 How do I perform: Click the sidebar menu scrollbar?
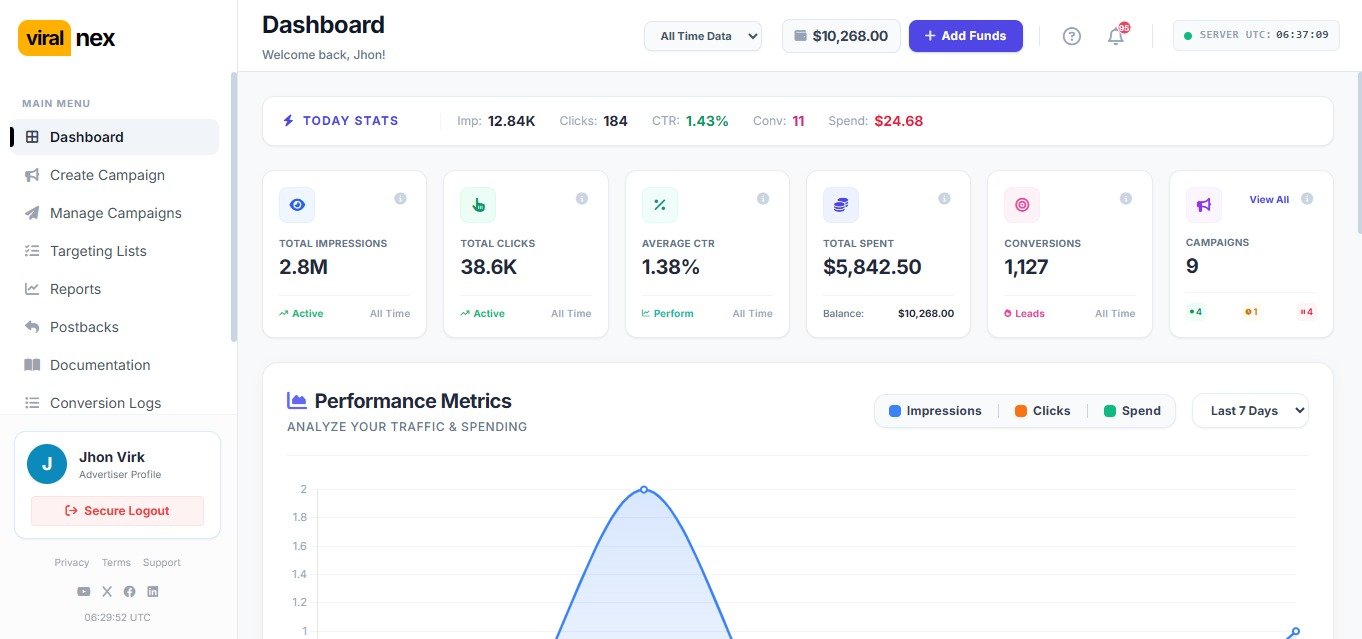[x=234, y=207]
